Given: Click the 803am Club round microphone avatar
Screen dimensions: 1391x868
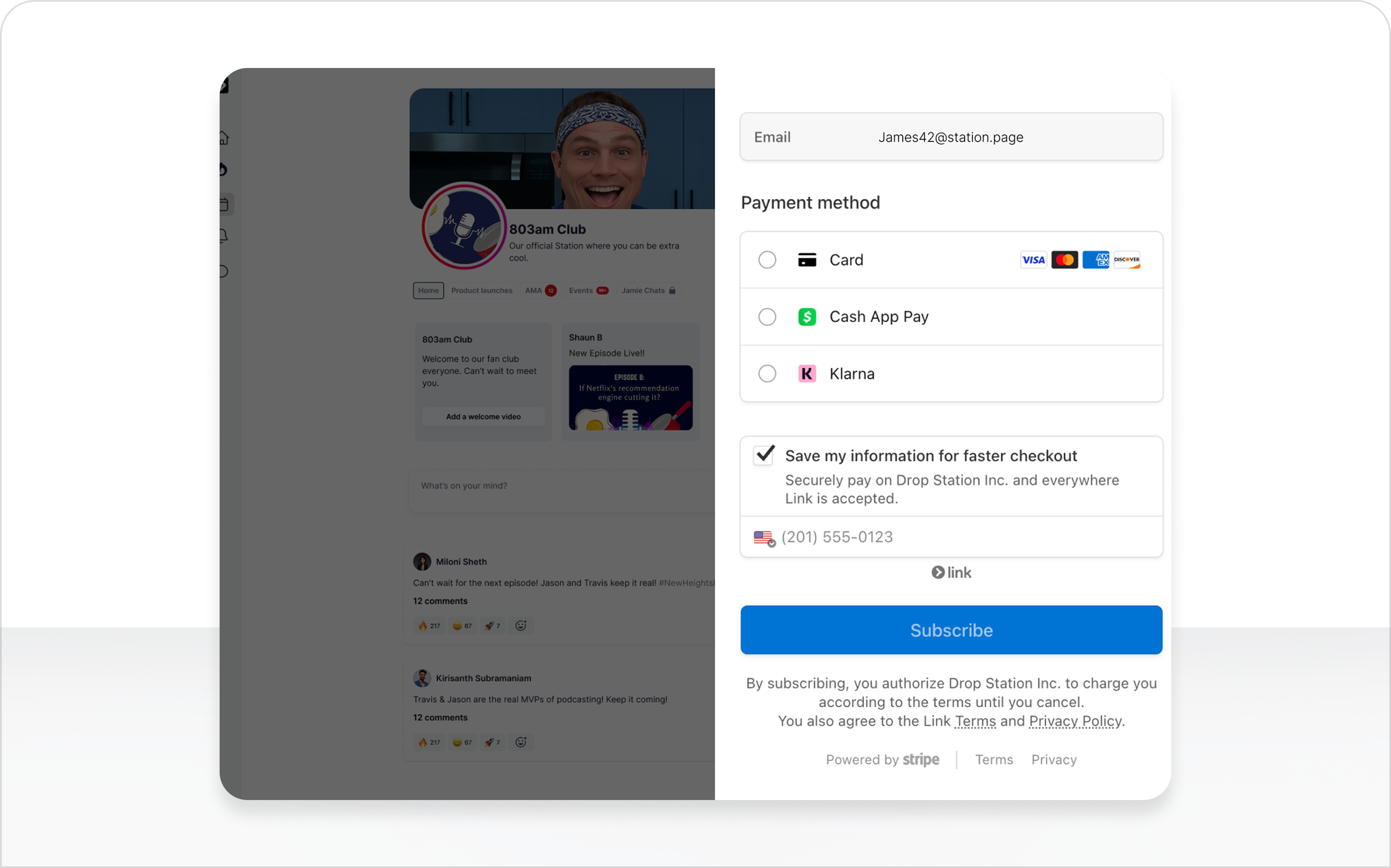Looking at the screenshot, I should (x=464, y=226).
